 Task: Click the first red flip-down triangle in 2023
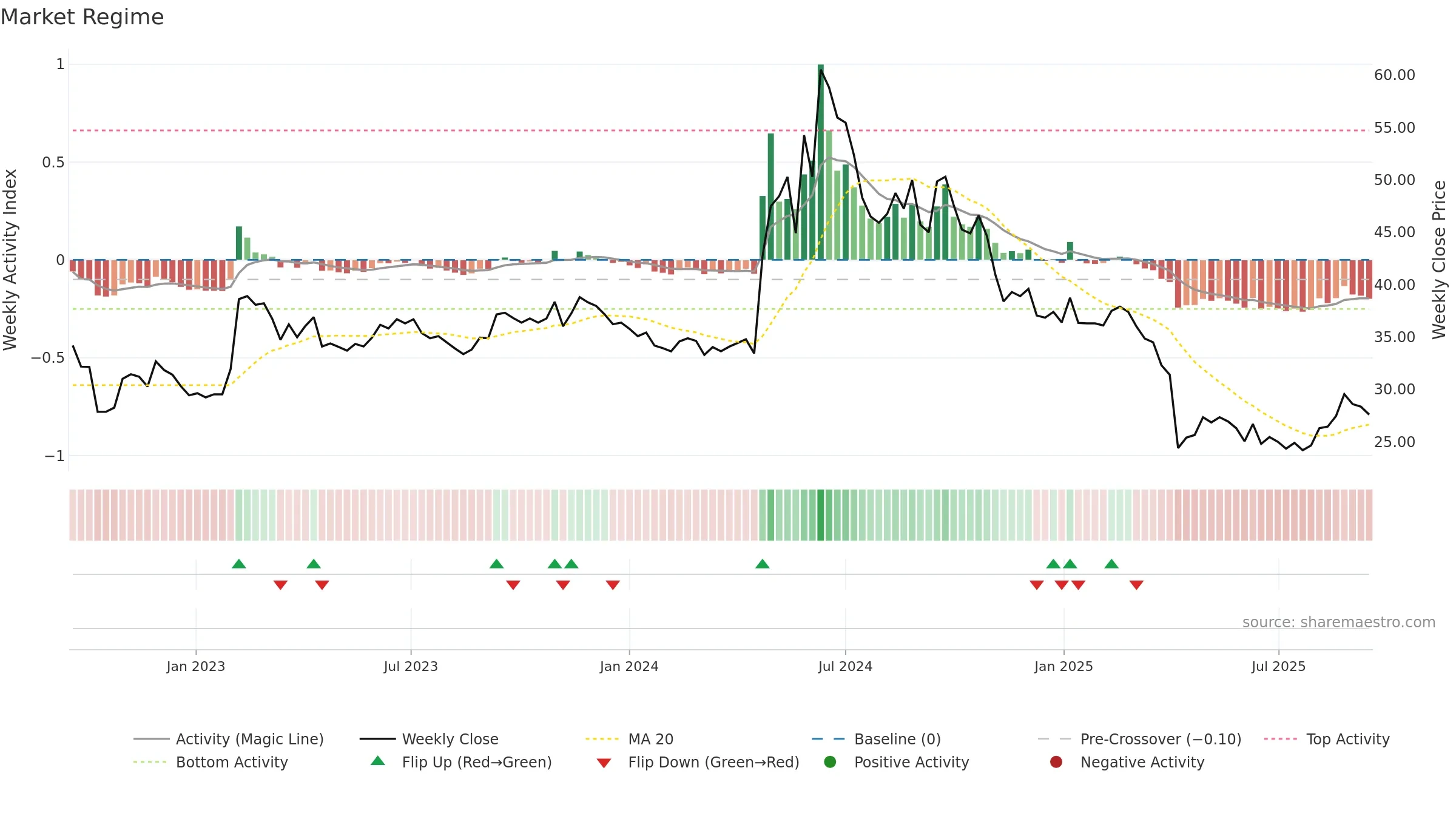pyautogui.click(x=280, y=585)
